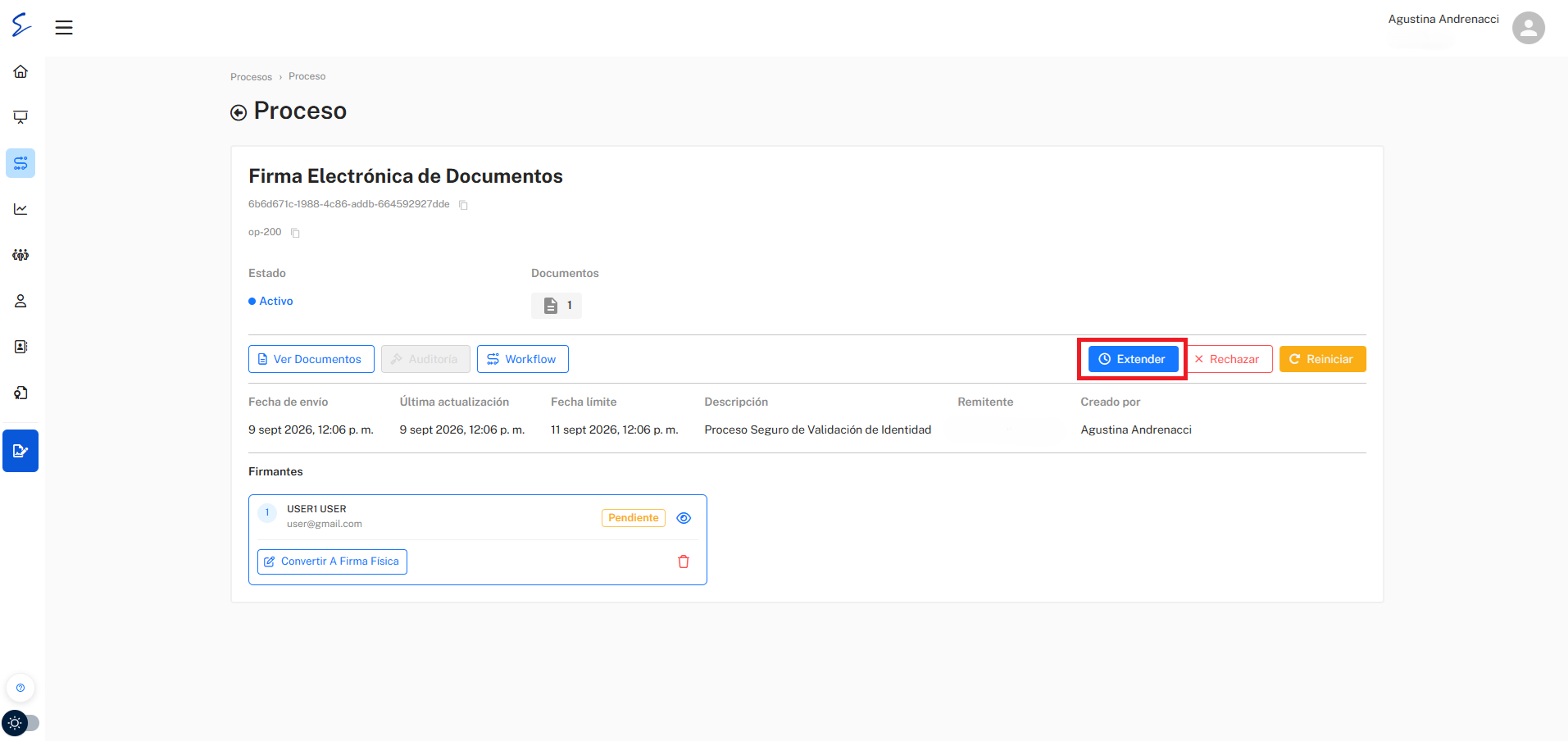Open the document search sidebar icon

20,393
